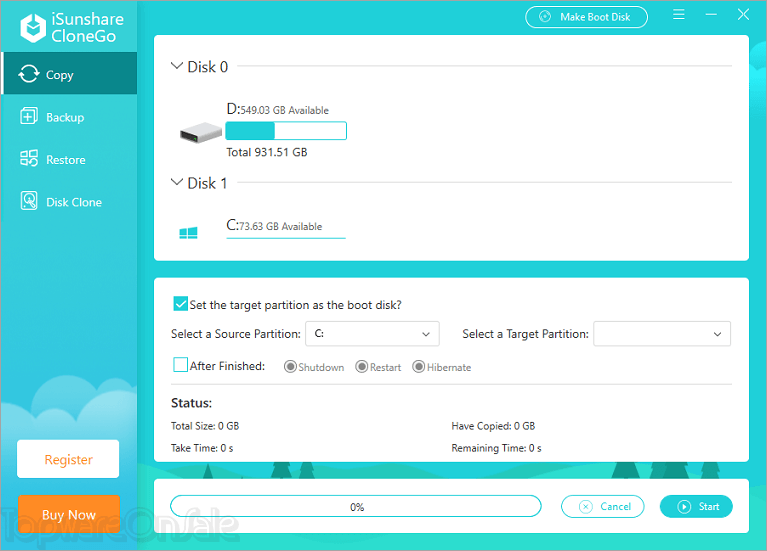Select the C: 73.63 GB Available partition

click(274, 225)
